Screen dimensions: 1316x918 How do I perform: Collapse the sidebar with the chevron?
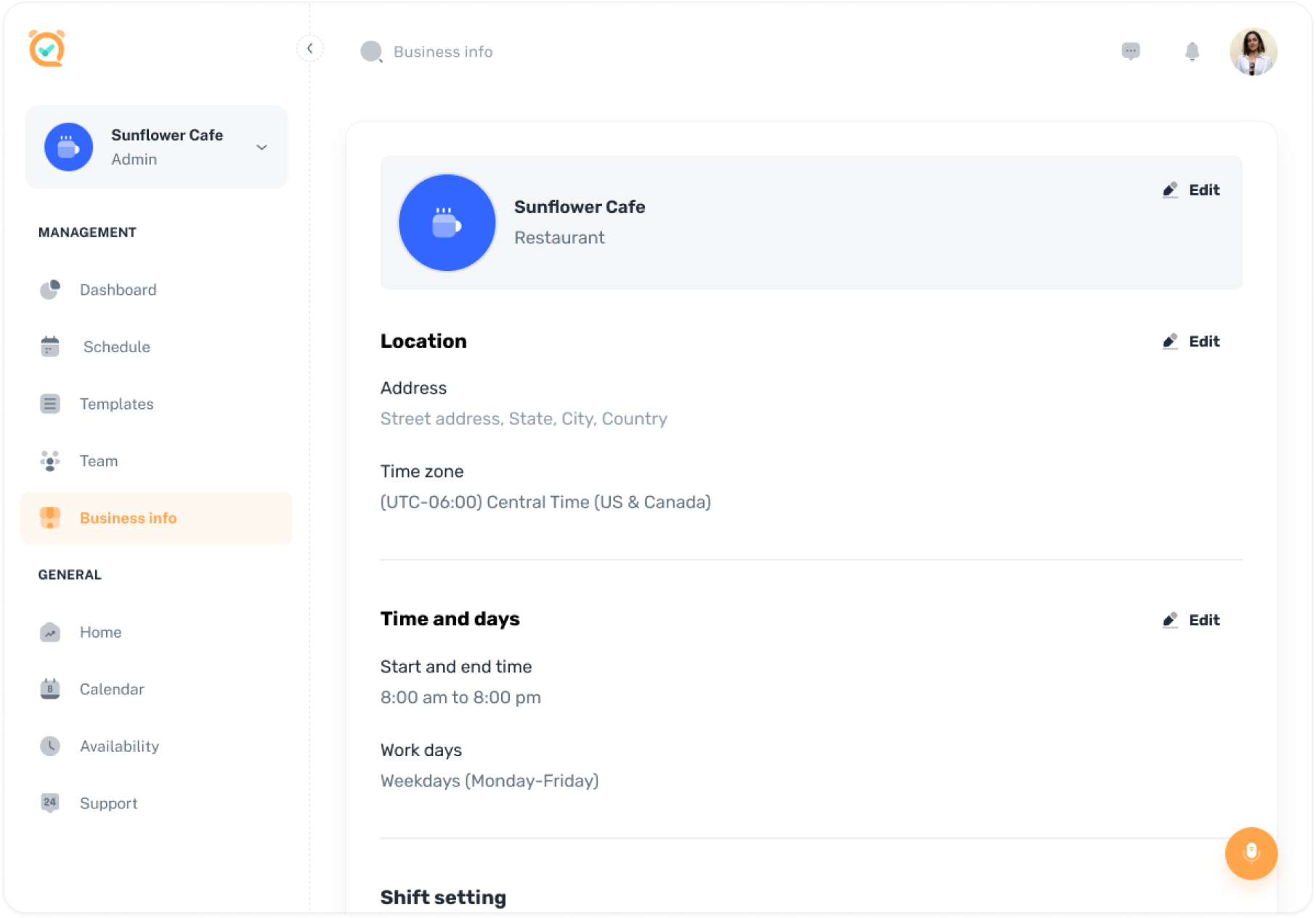310,49
